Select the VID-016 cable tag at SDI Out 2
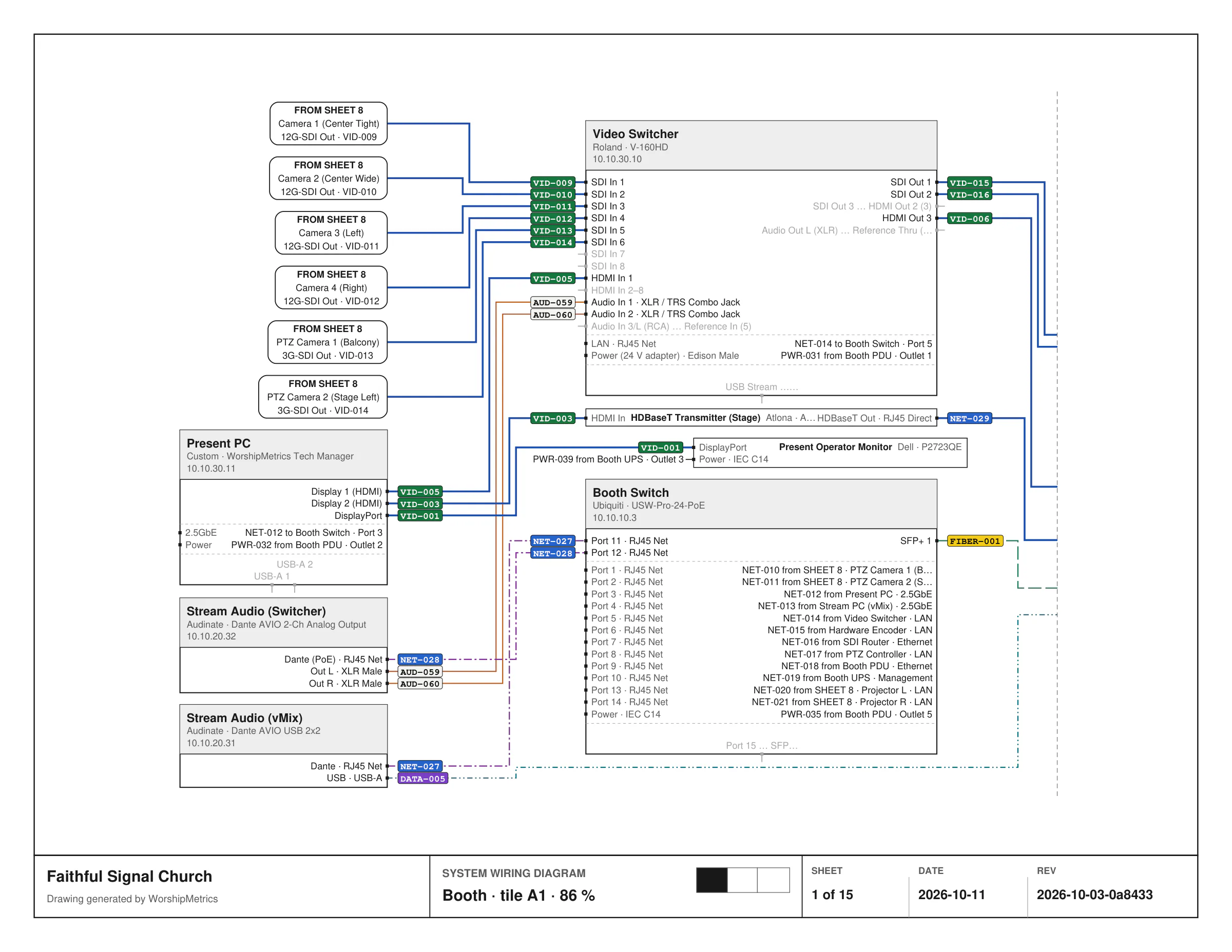1232x952 pixels. pyautogui.click(x=969, y=195)
